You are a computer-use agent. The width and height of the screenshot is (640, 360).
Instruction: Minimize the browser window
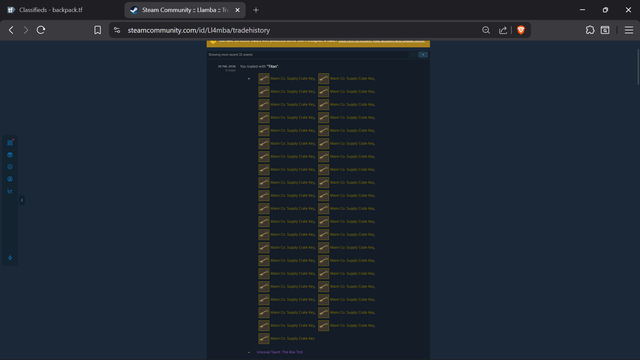[582, 10]
